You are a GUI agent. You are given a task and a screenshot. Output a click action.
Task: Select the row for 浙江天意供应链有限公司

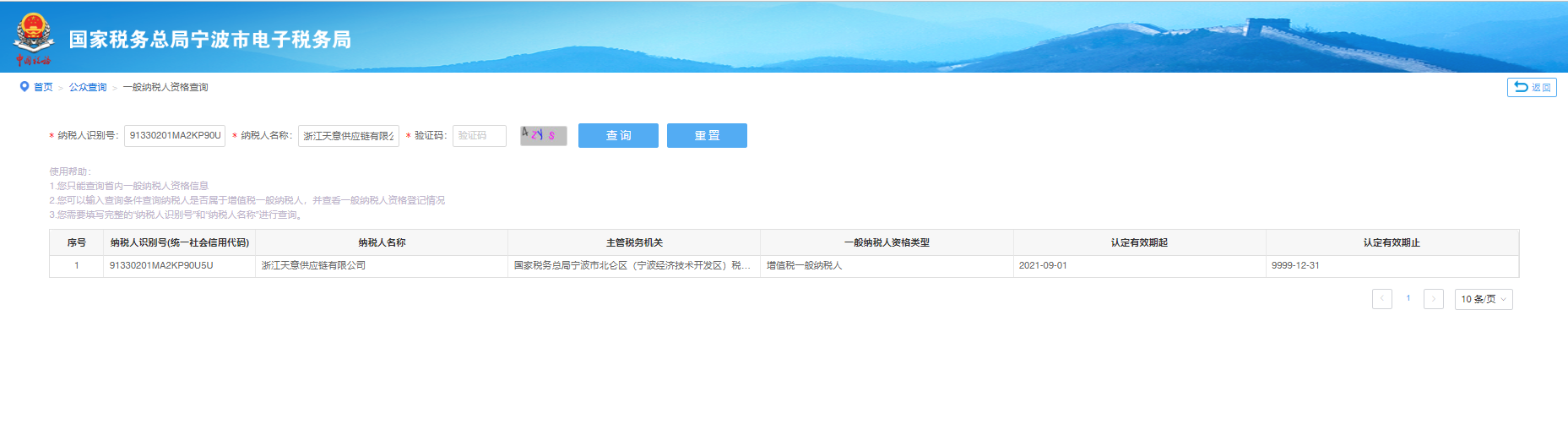(x=313, y=265)
